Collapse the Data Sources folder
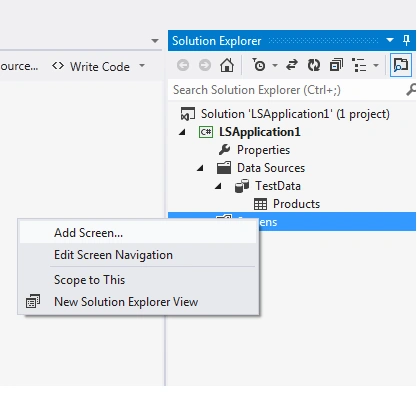Viewport: 417px width, 393px height. pos(200,168)
